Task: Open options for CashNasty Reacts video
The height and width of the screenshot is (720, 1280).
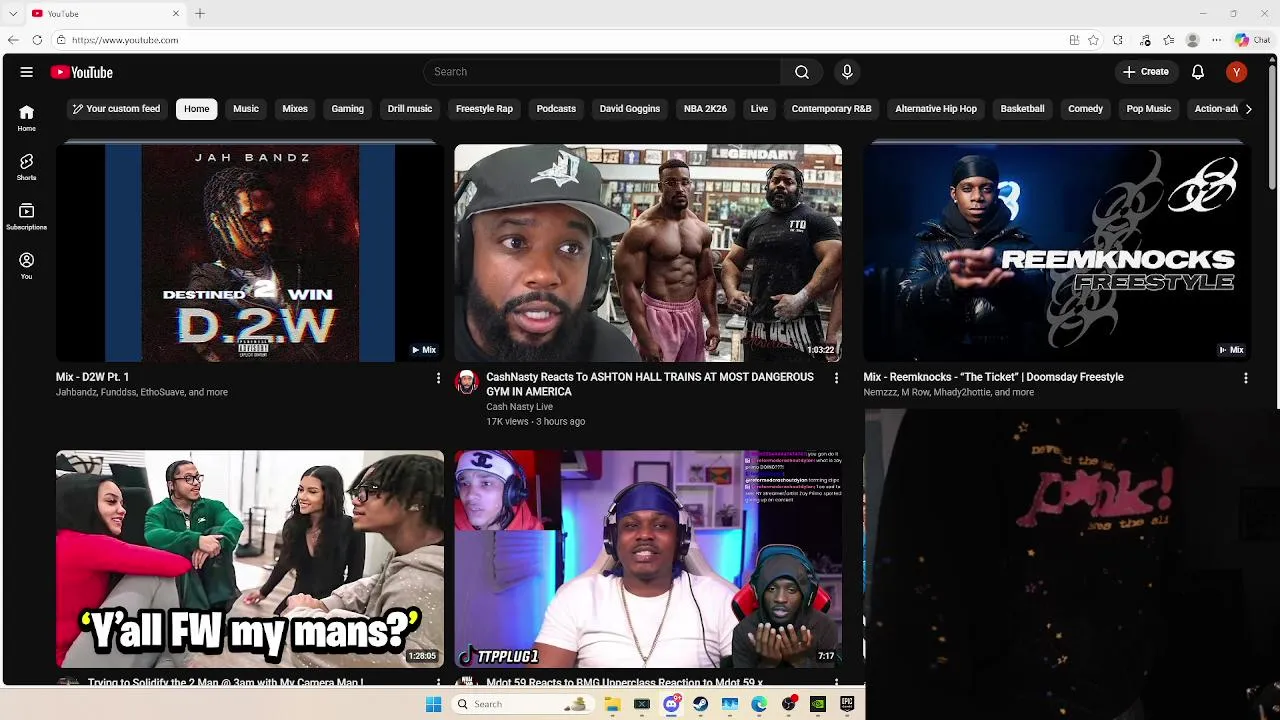Action: pos(836,378)
